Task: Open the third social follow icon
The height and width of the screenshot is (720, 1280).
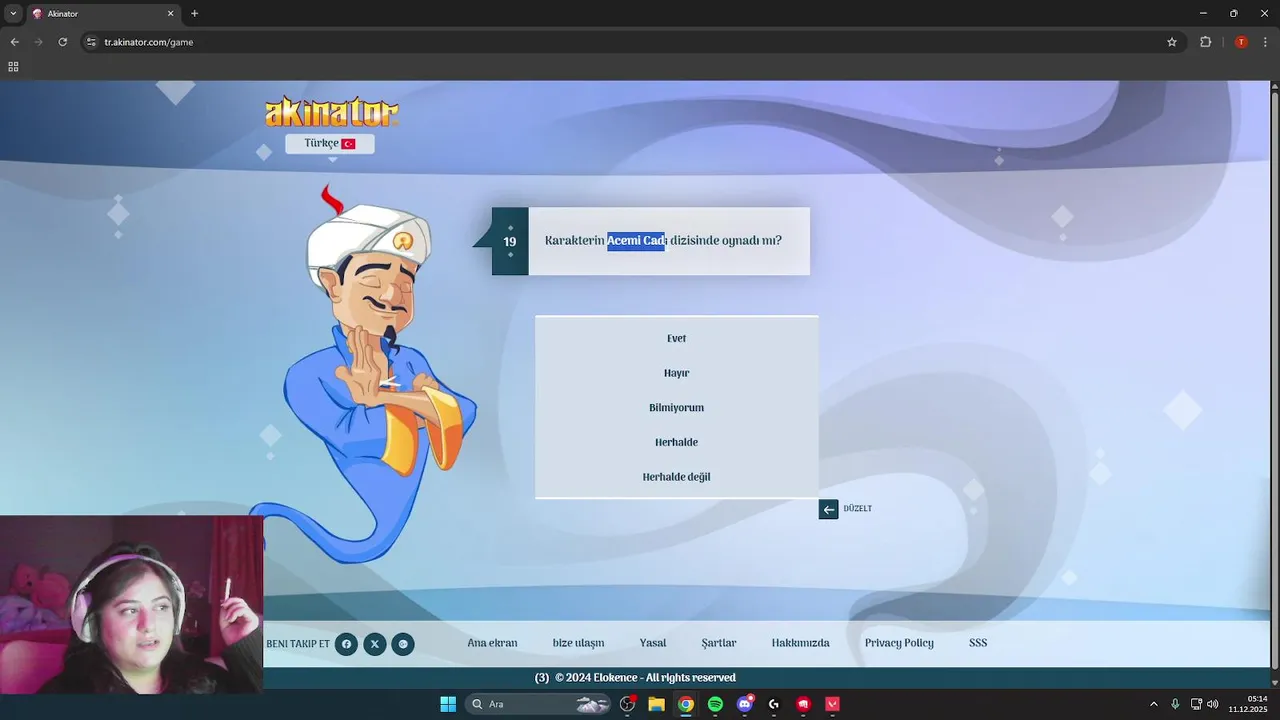Action: pos(403,644)
